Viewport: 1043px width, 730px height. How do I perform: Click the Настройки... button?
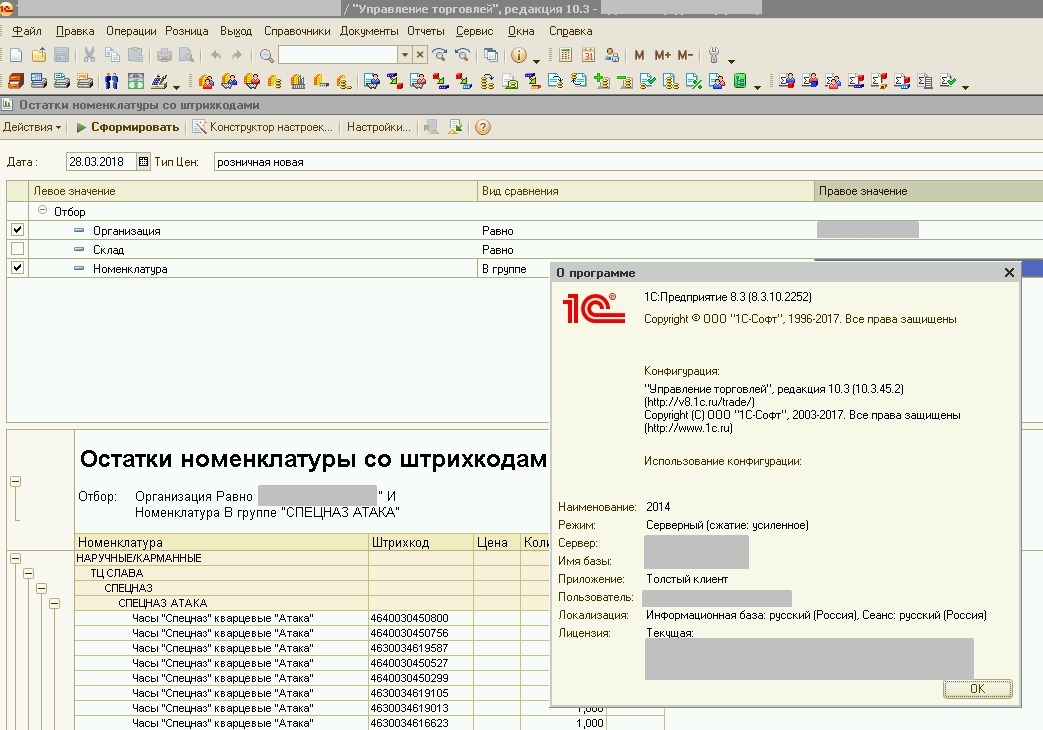pyautogui.click(x=378, y=127)
